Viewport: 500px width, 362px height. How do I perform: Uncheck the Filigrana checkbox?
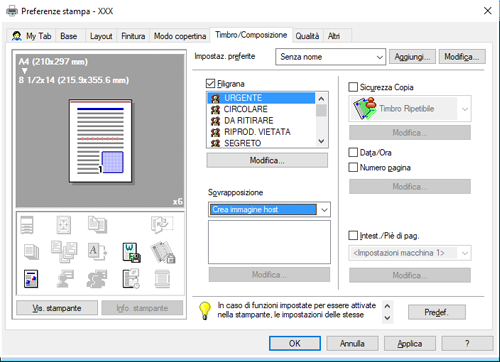tap(211, 84)
